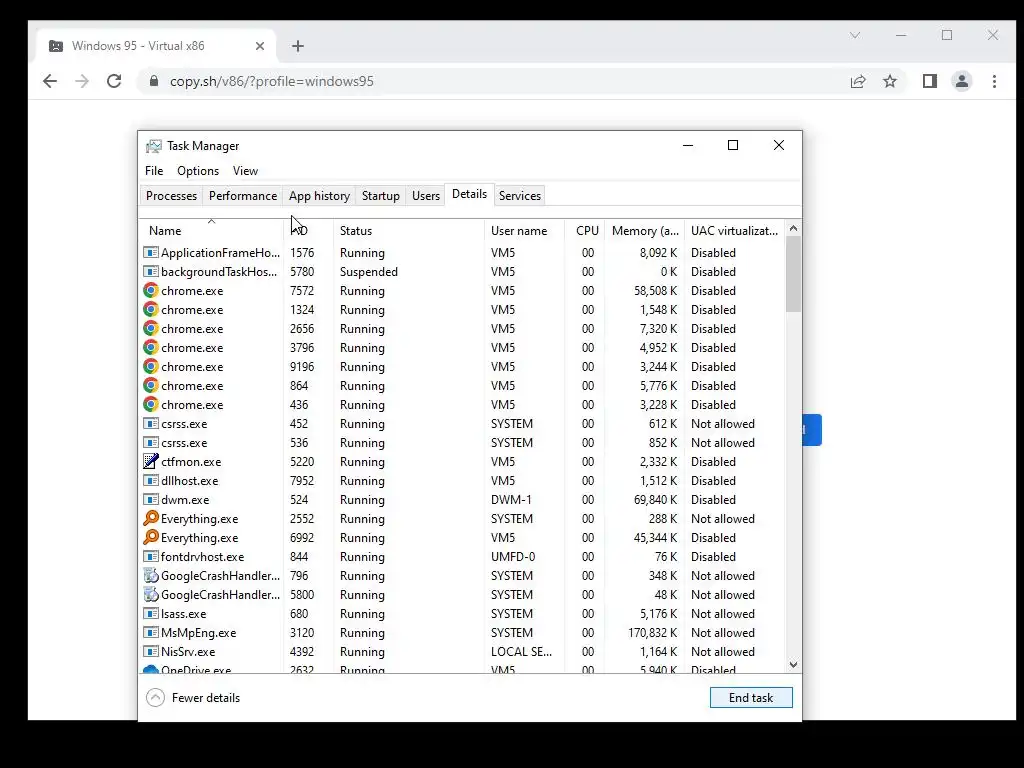This screenshot has height=768, width=1024.
Task: Click fontdrvhost.exe process icon
Action: [x=151, y=556]
